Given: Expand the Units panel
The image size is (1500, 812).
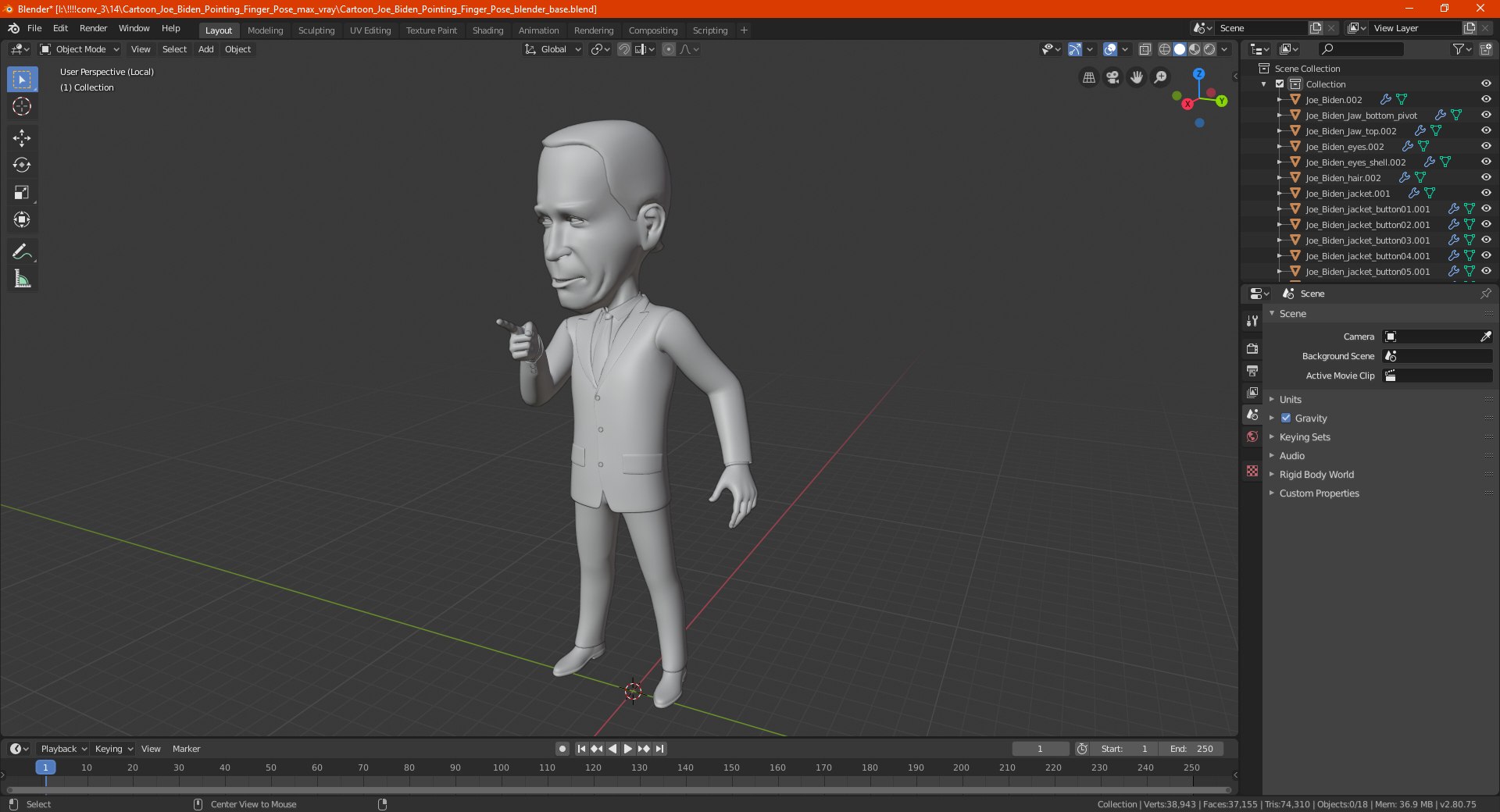Looking at the screenshot, I should point(1290,399).
